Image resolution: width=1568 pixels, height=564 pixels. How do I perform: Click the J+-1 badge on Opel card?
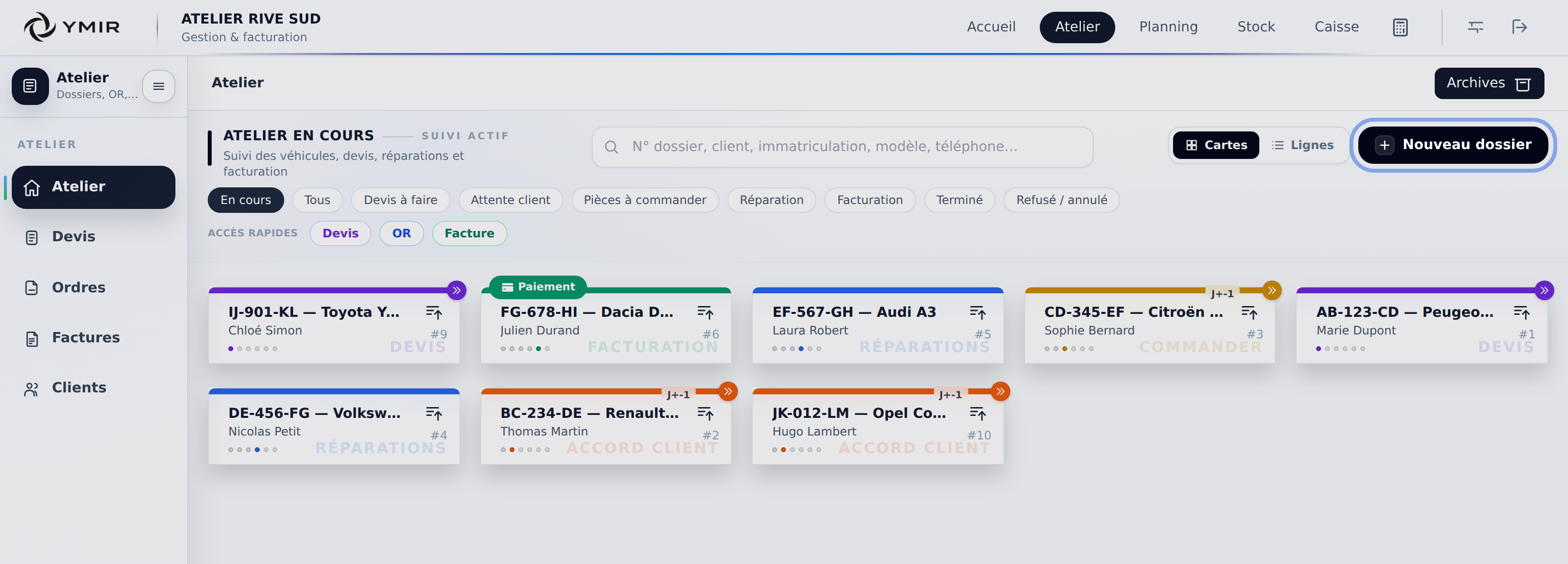point(950,395)
